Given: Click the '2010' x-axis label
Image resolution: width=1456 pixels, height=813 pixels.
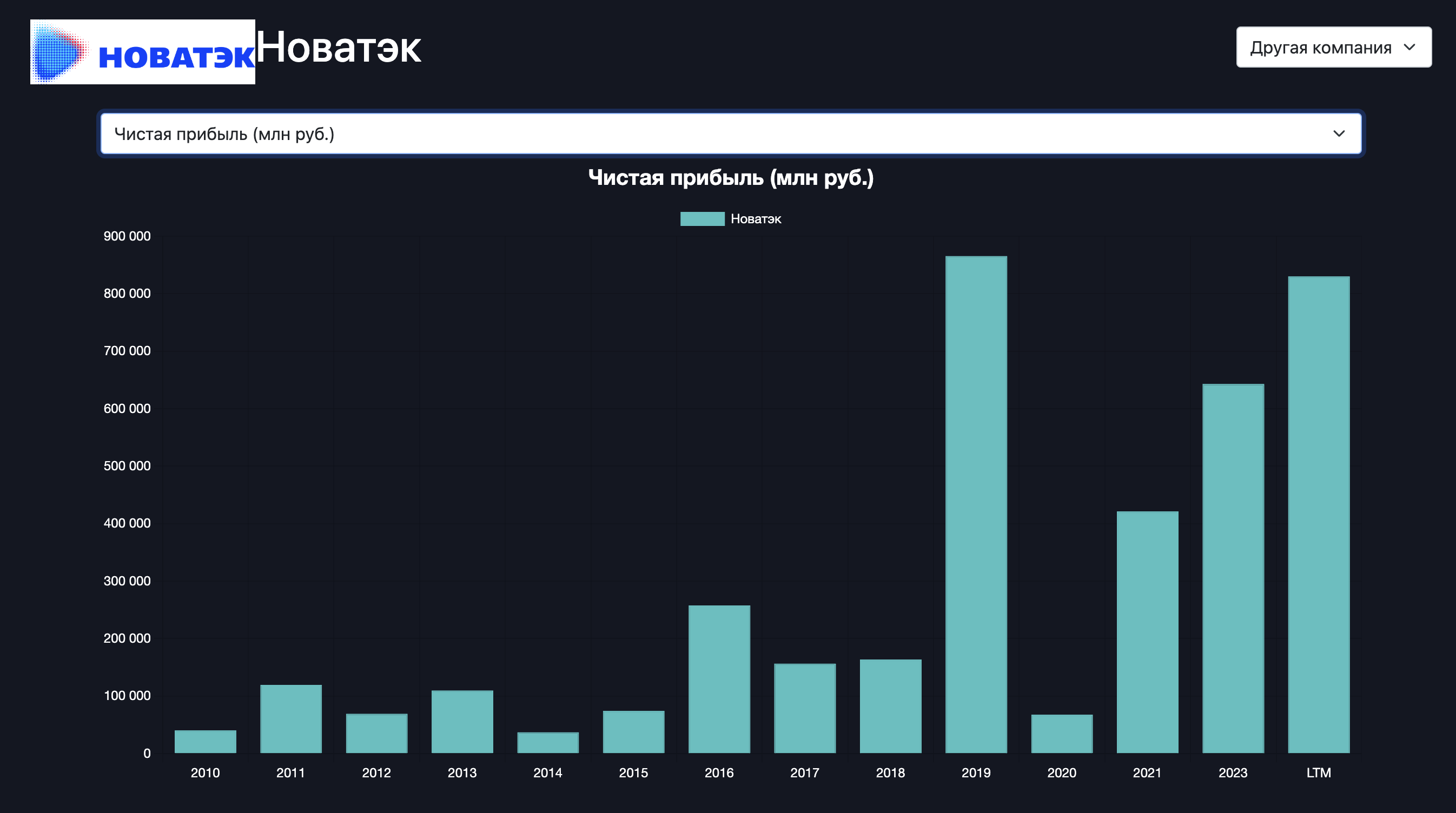Looking at the screenshot, I should [205, 773].
